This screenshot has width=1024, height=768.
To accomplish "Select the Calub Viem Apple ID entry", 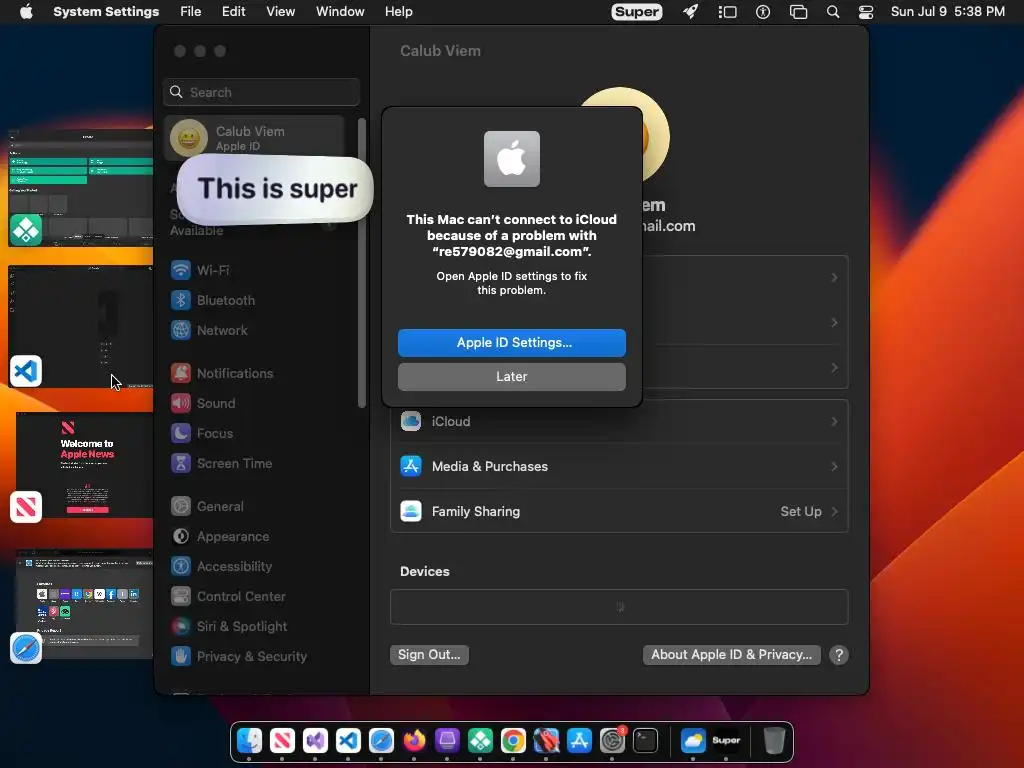I will pos(255,138).
